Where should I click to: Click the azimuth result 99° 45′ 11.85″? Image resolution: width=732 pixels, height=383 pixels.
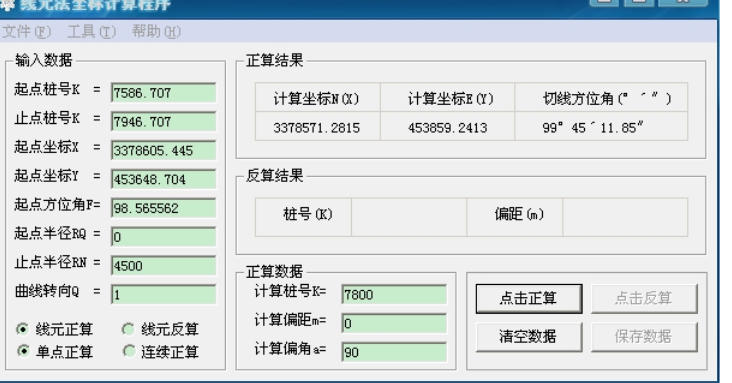(593, 128)
